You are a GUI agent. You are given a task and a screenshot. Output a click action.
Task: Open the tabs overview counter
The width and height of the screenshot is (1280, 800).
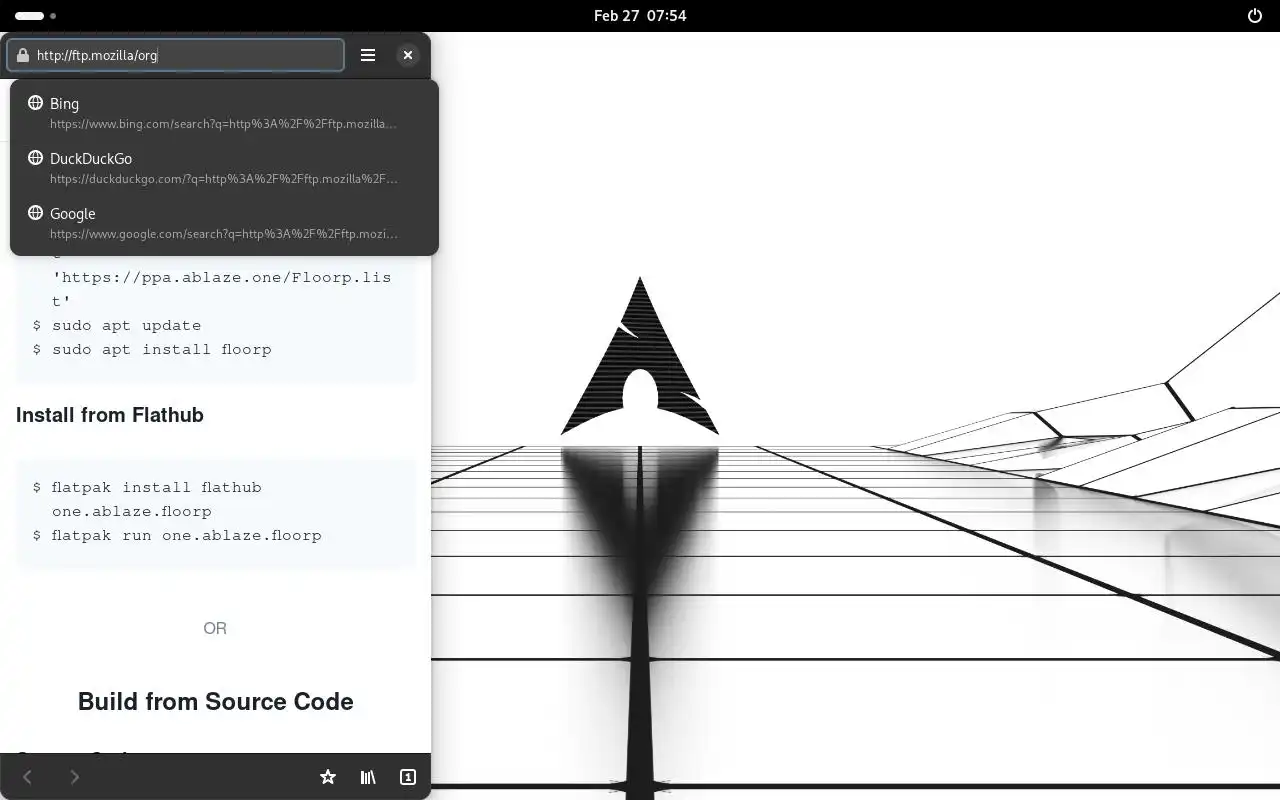[x=408, y=777]
